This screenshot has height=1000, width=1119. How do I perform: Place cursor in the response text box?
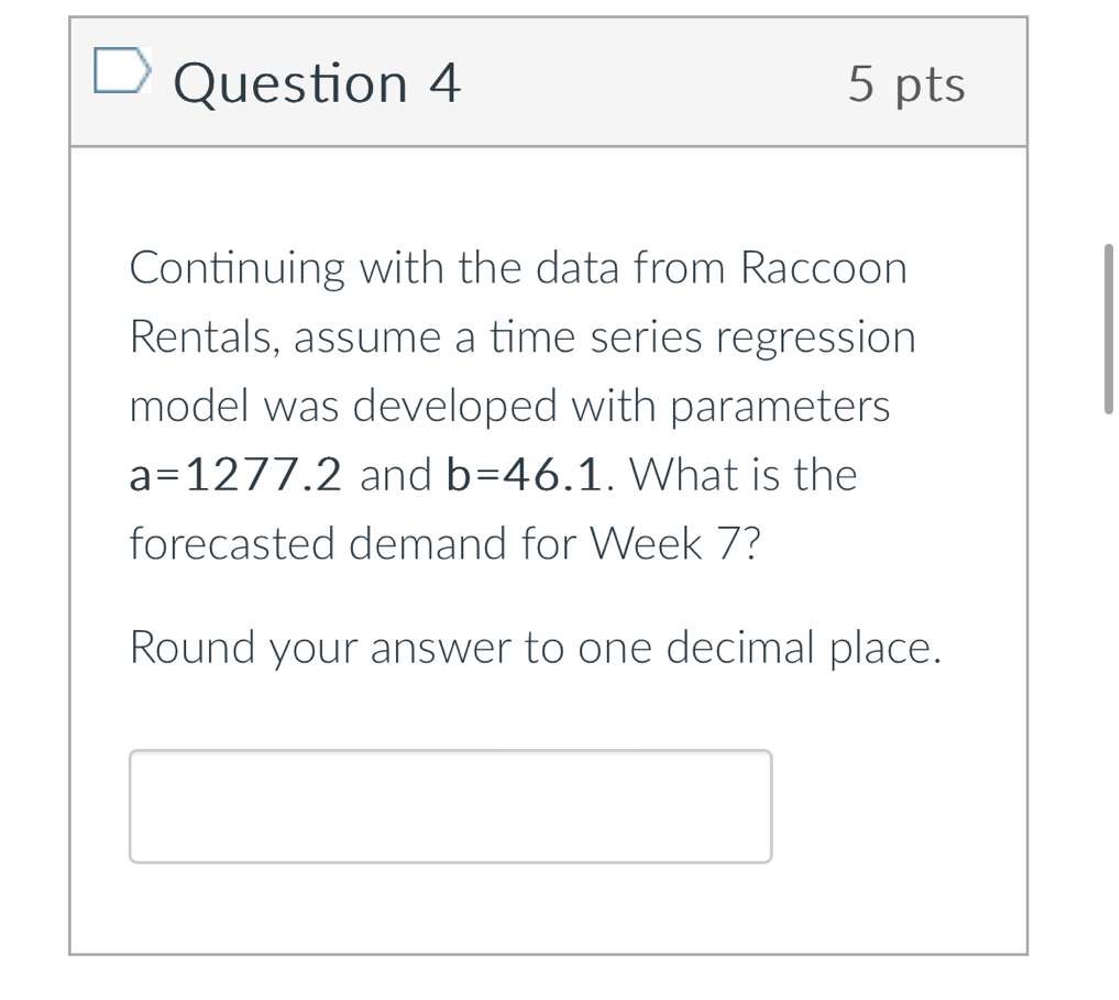point(450,805)
